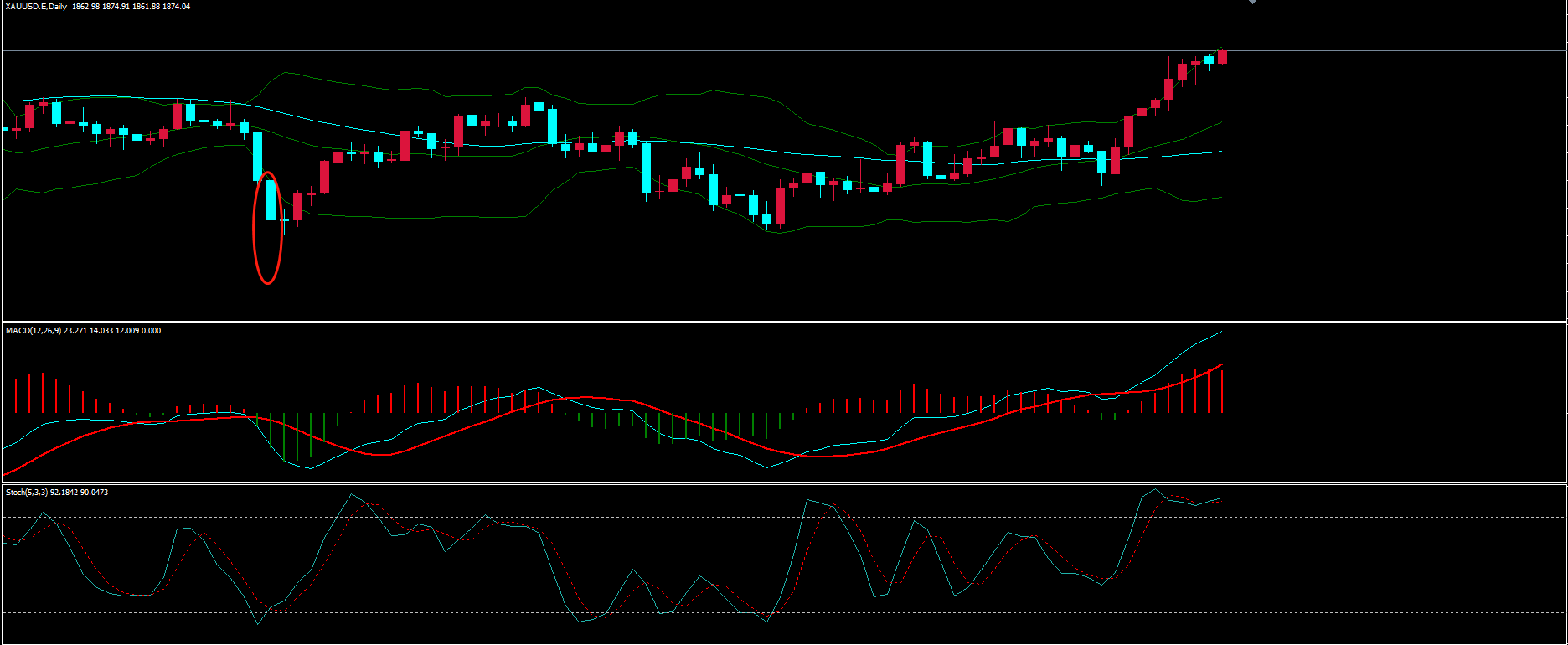Click the right end of the lower green Bollinger band

pos(1220,198)
